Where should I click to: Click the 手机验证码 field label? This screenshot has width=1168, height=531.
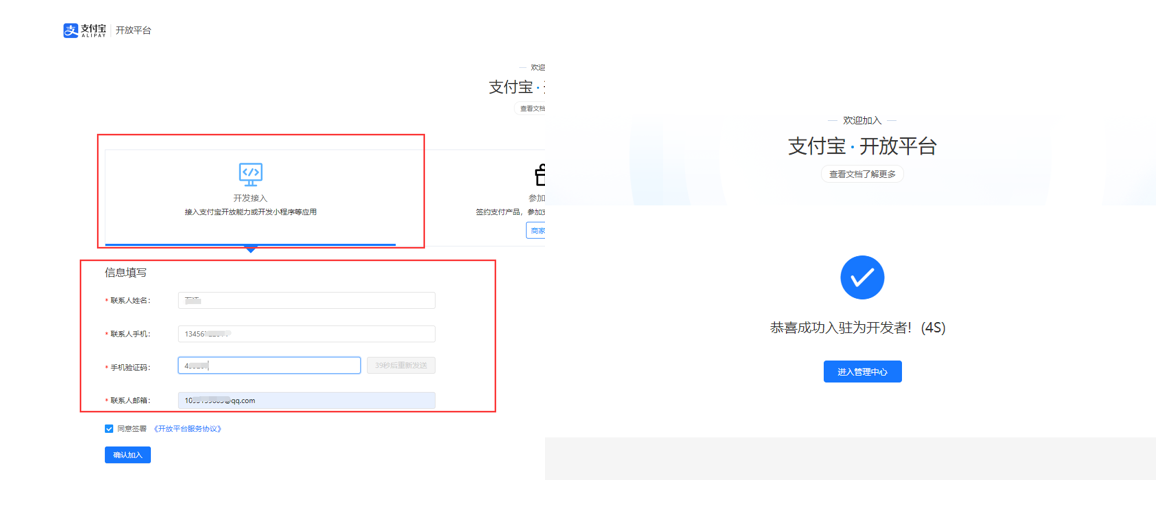[x=128, y=367]
